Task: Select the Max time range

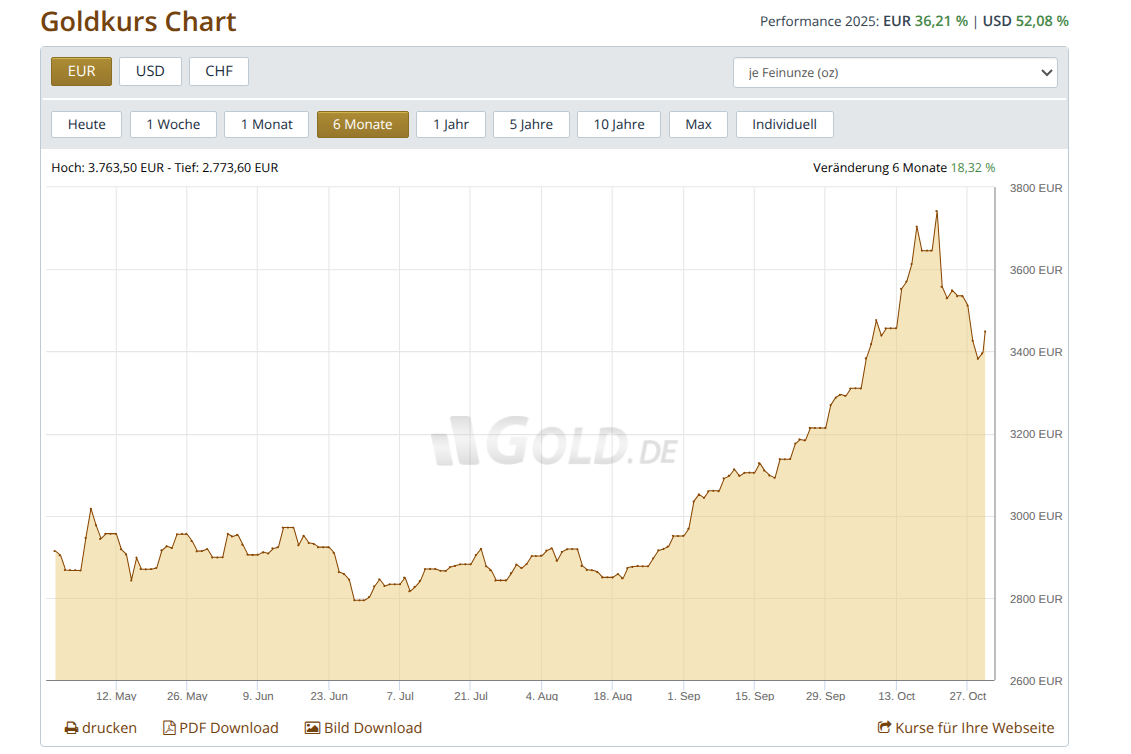Action: 698,124
